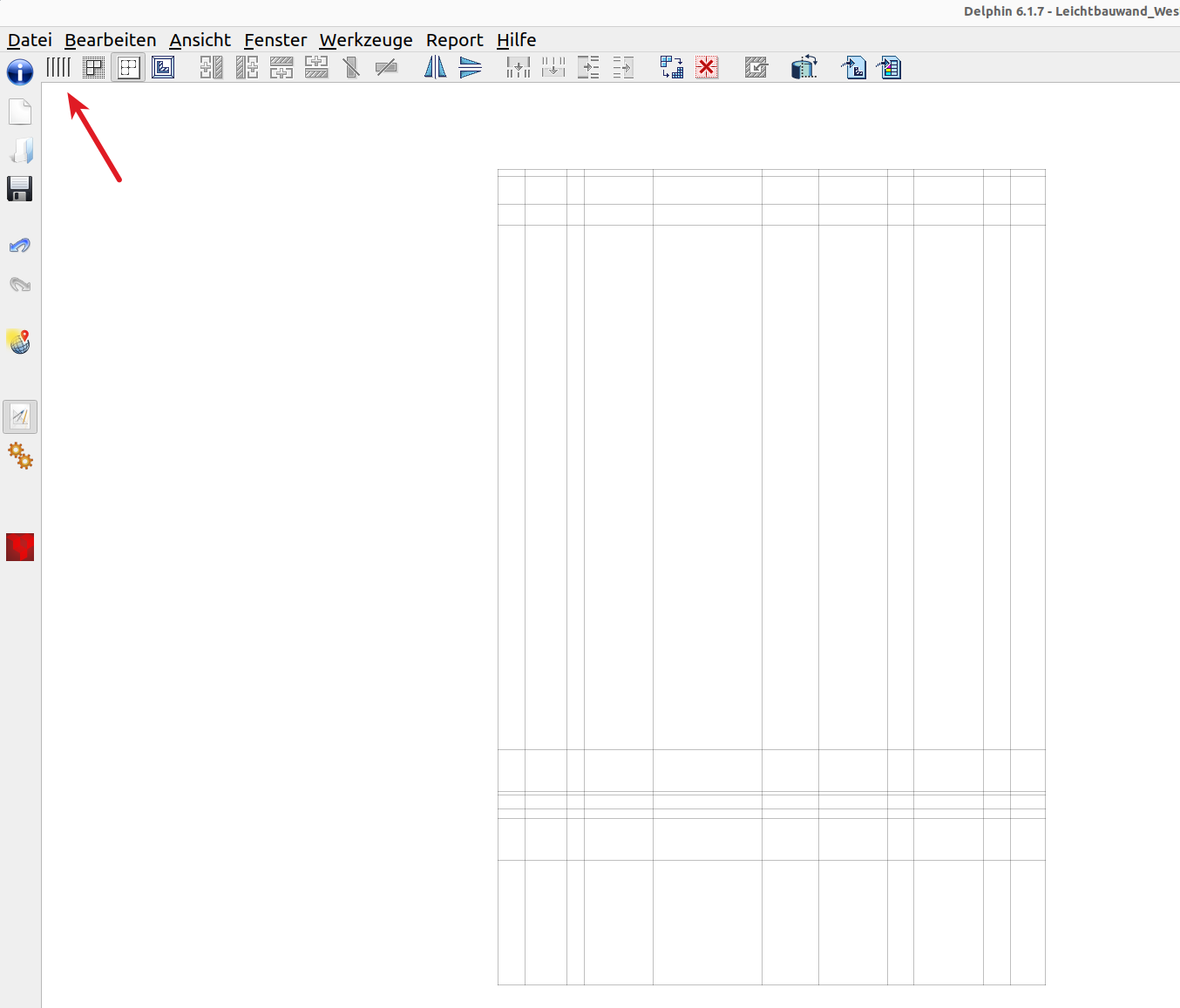Open the Hilfe menu
Viewport: 1180px width, 1008px height.
point(517,40)
